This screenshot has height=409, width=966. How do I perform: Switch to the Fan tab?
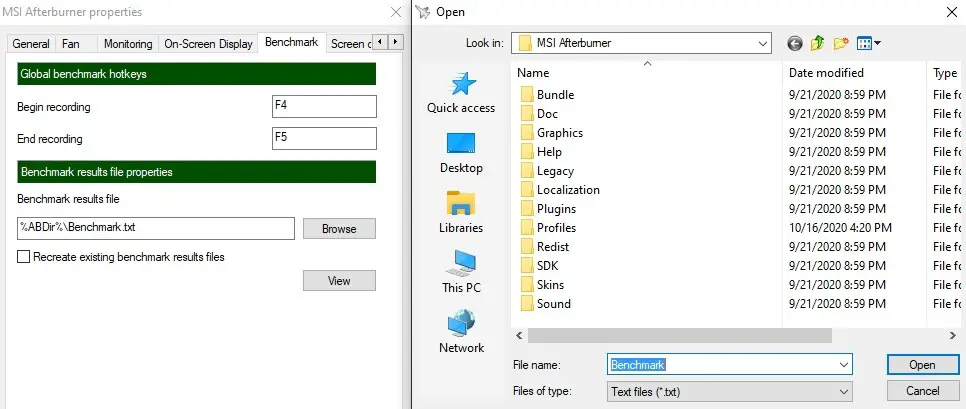tap(71, 44)
